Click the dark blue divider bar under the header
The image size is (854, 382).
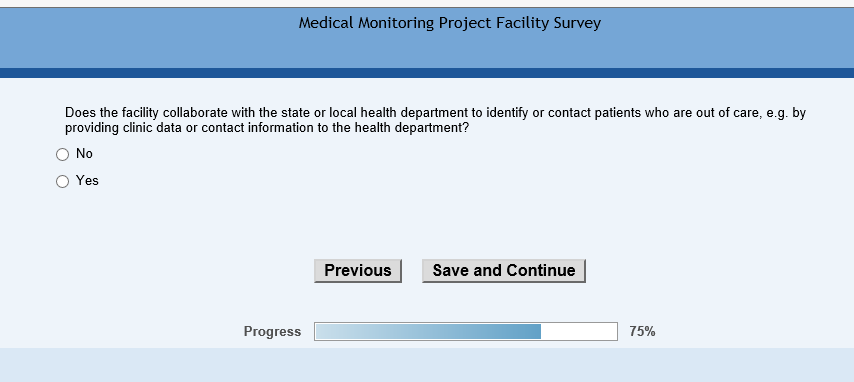pyautogui.click(x=427, y=73)
